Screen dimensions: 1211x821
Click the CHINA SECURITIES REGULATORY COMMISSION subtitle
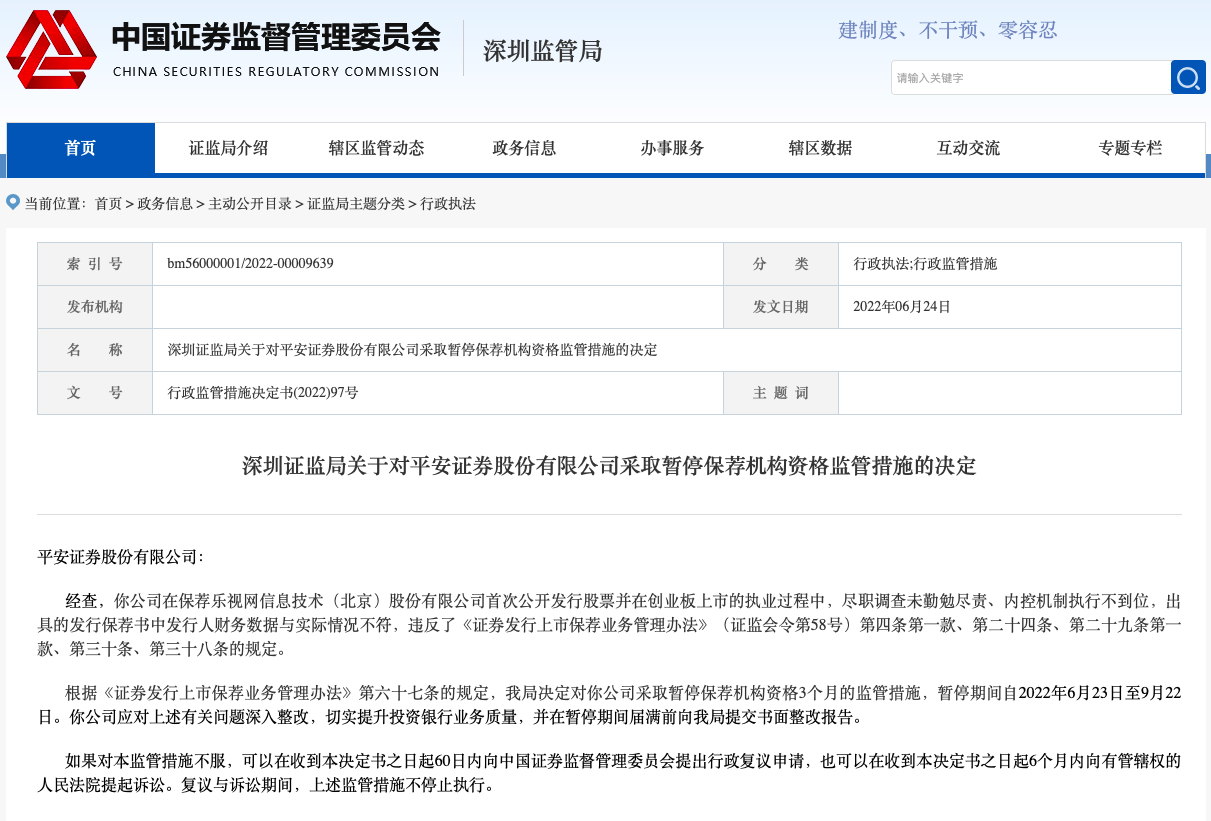(276, 72)
